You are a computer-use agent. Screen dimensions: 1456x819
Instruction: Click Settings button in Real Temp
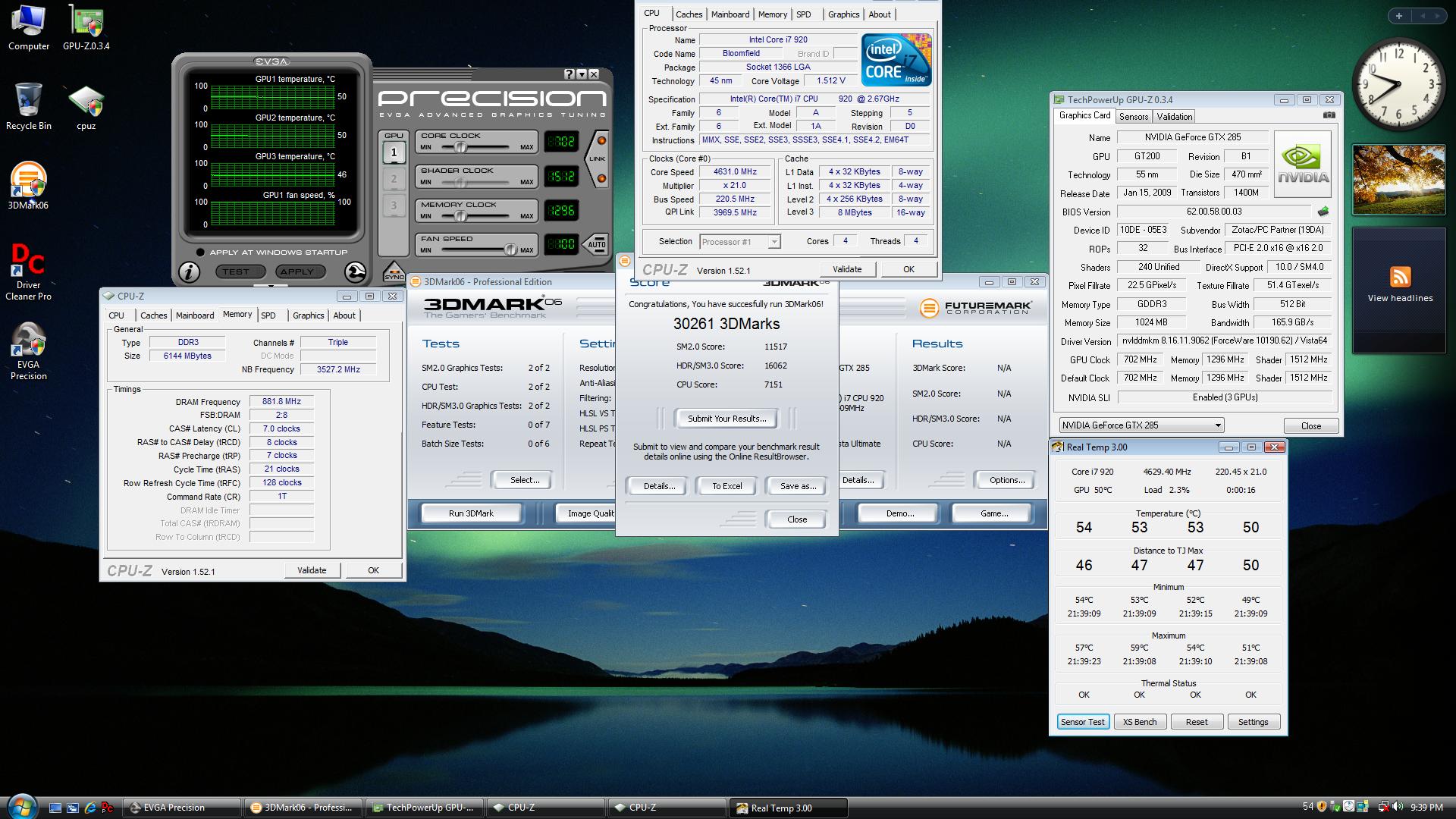1253,722
